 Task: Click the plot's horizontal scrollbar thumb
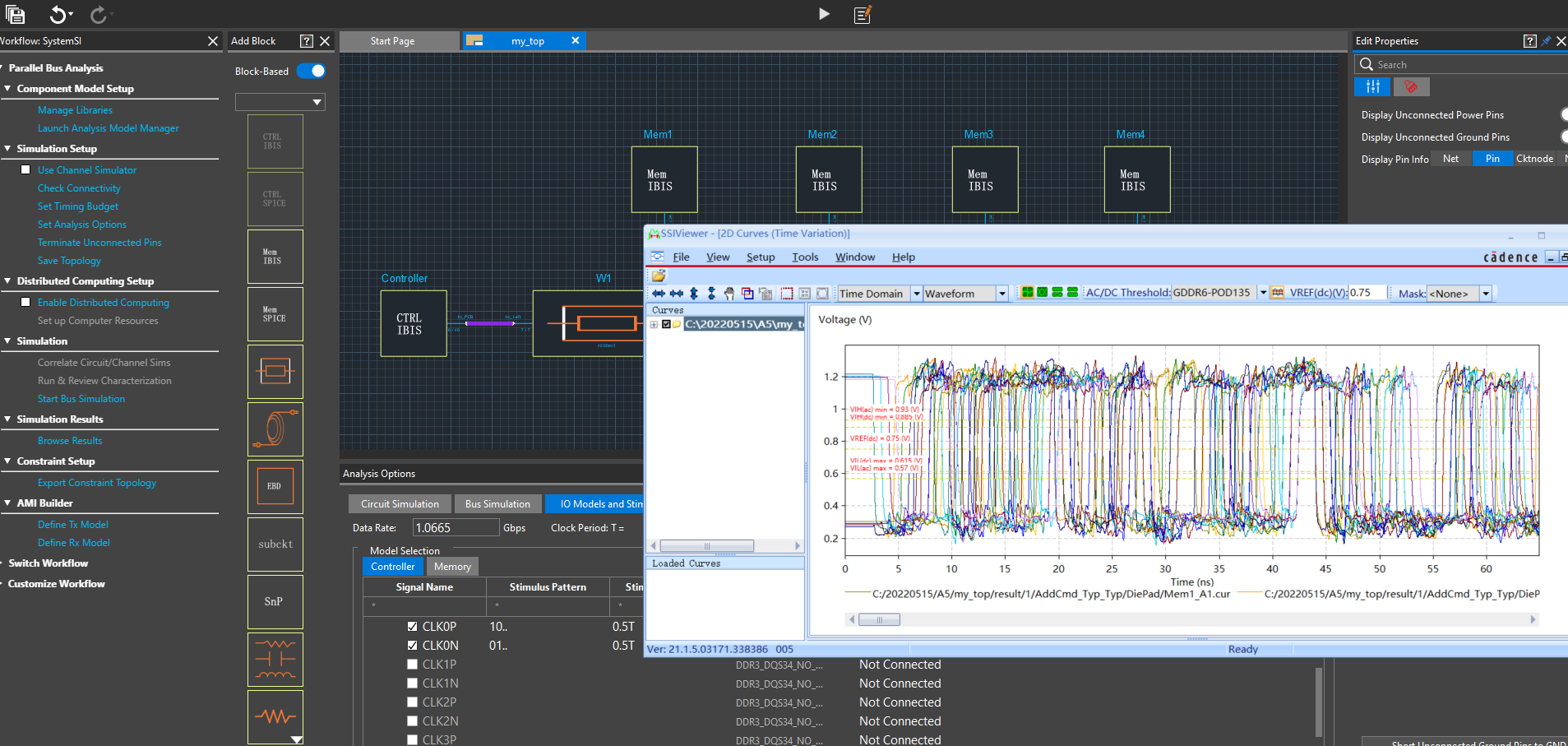[x=879, y=619]
